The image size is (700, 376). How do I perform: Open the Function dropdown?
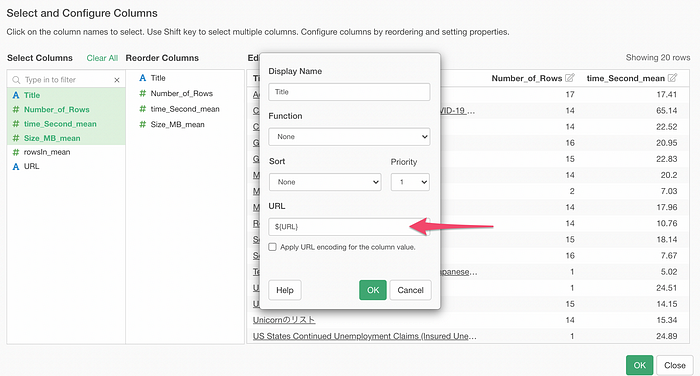click(349, 137)
